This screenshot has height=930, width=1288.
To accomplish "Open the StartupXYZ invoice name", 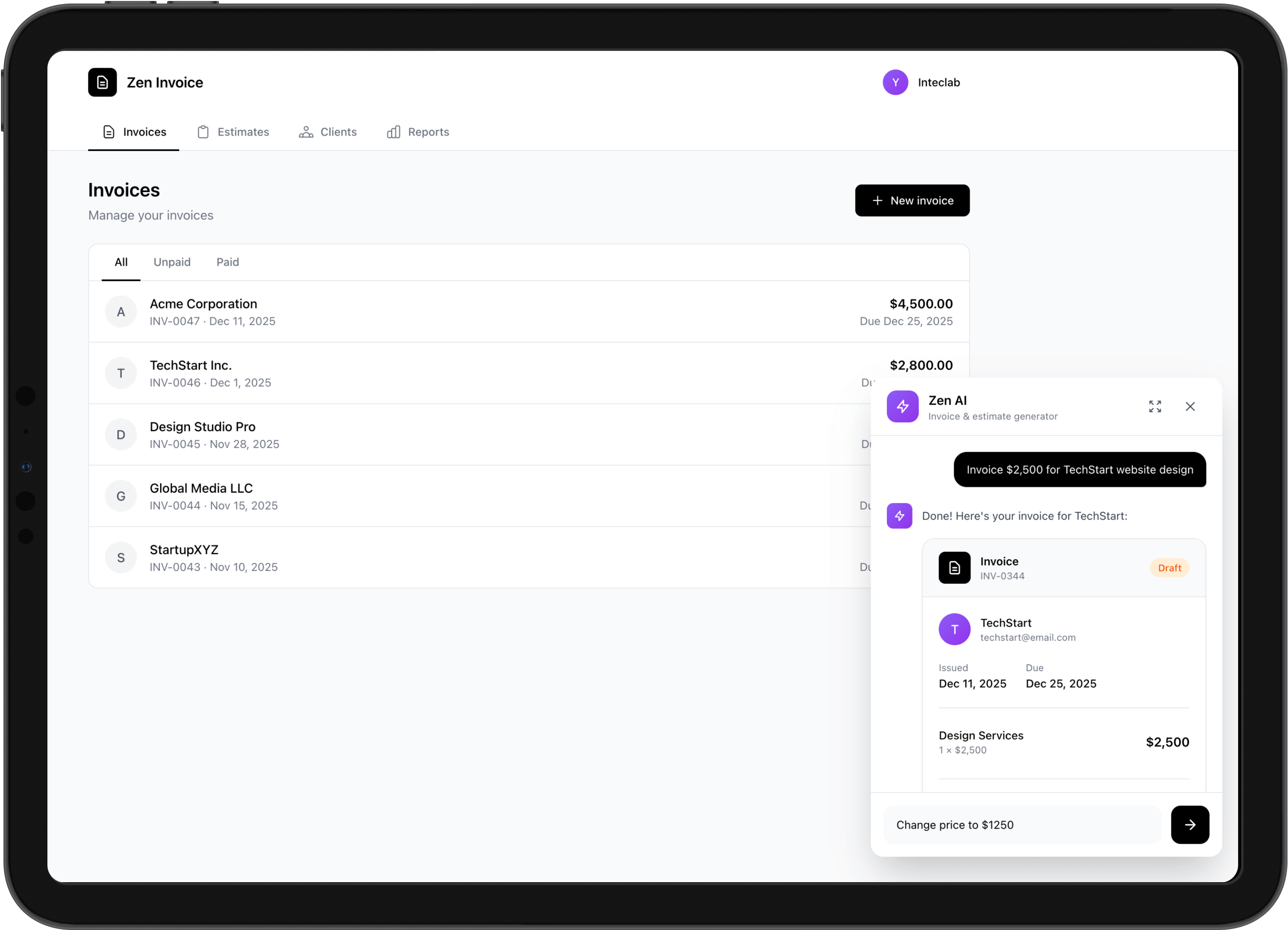I will tap(184, 550).
